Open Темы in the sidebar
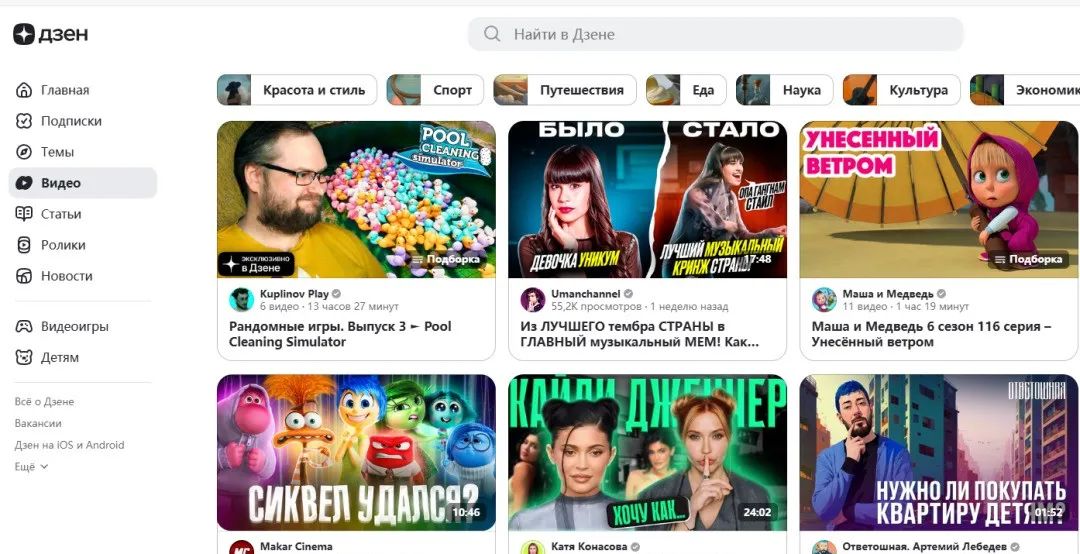1080x554 pixels. tap(83, 152)
